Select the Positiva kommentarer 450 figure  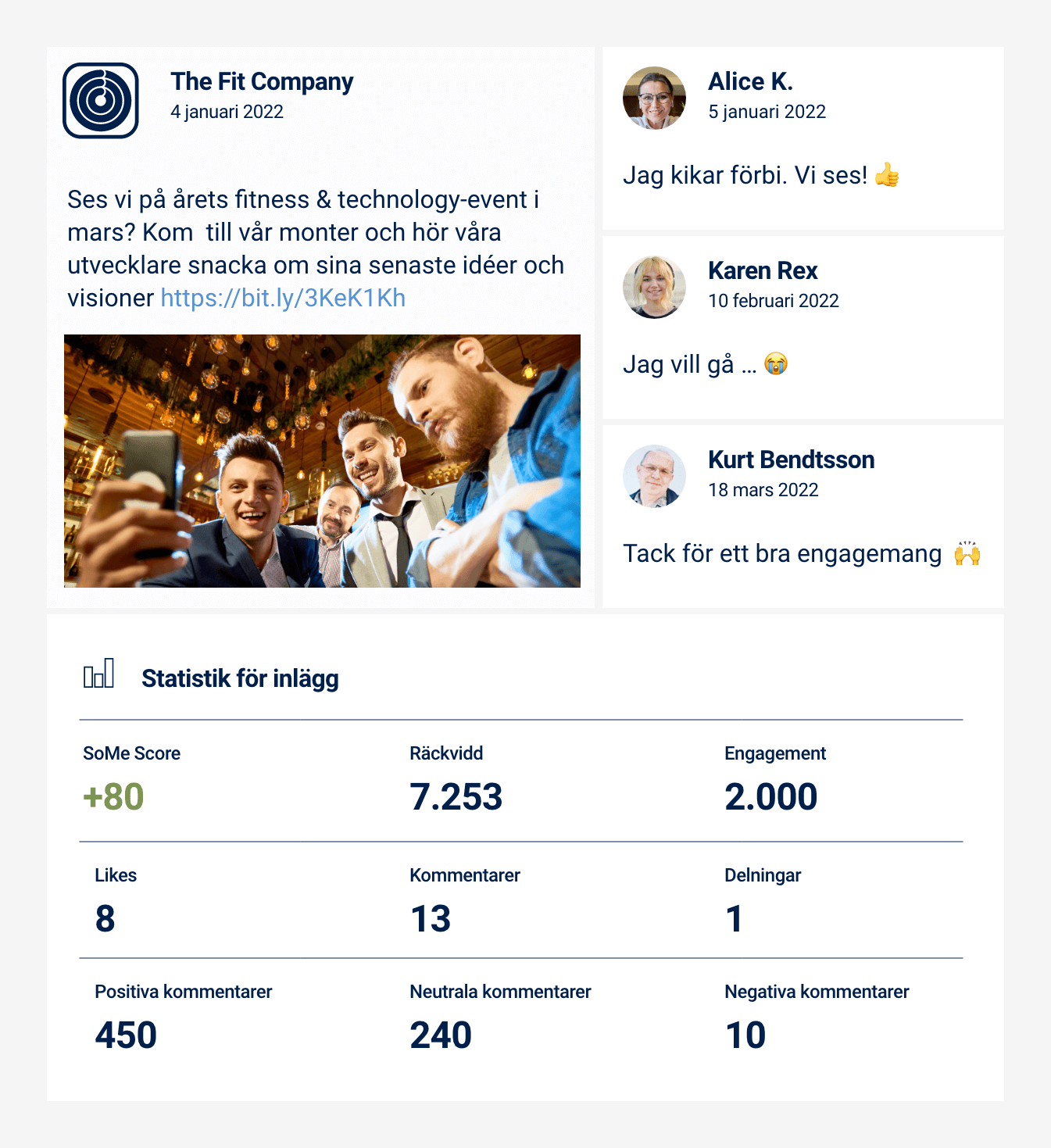pos(126,1035)
